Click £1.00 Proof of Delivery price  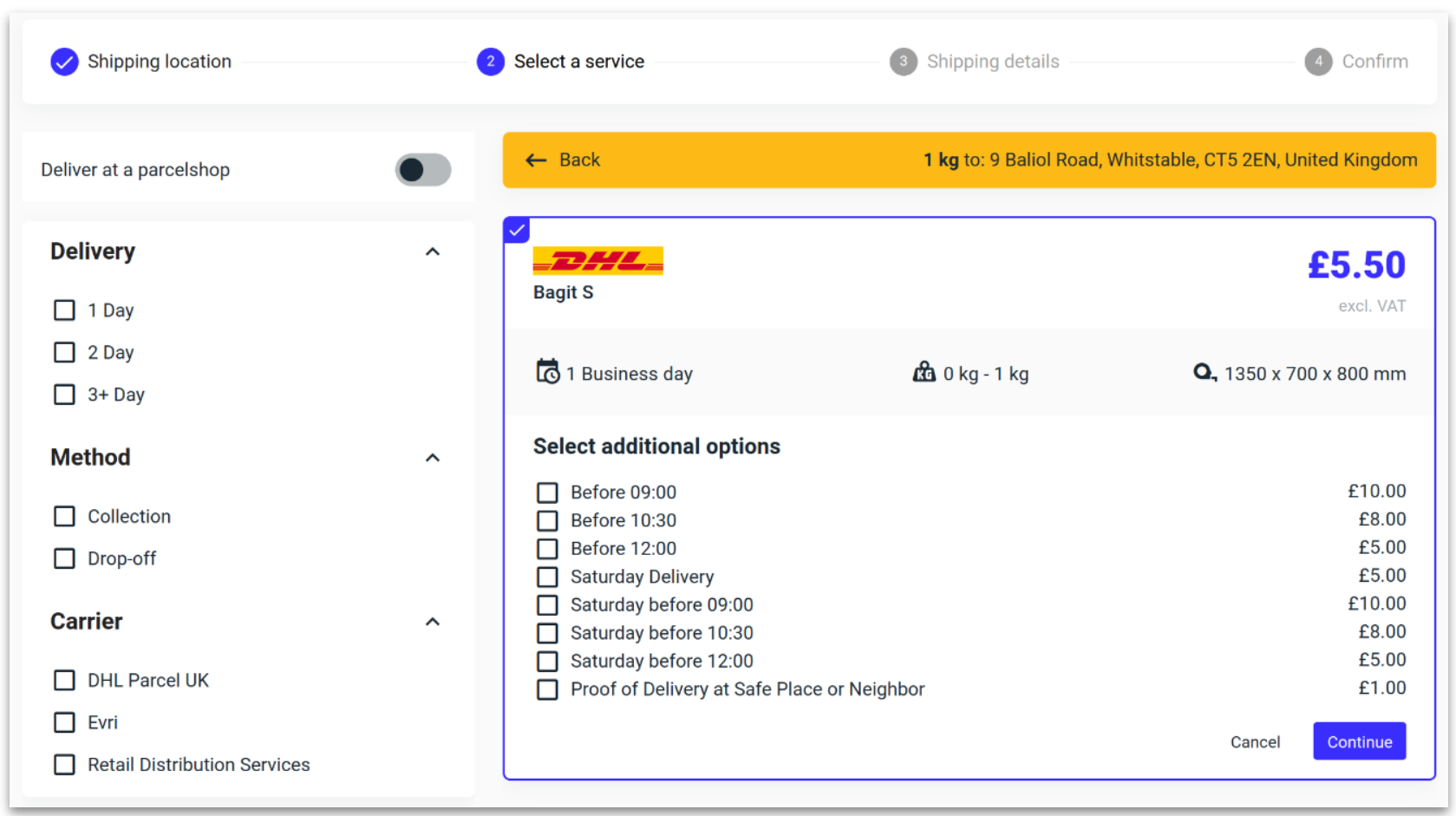click(x=1382, y=689)
